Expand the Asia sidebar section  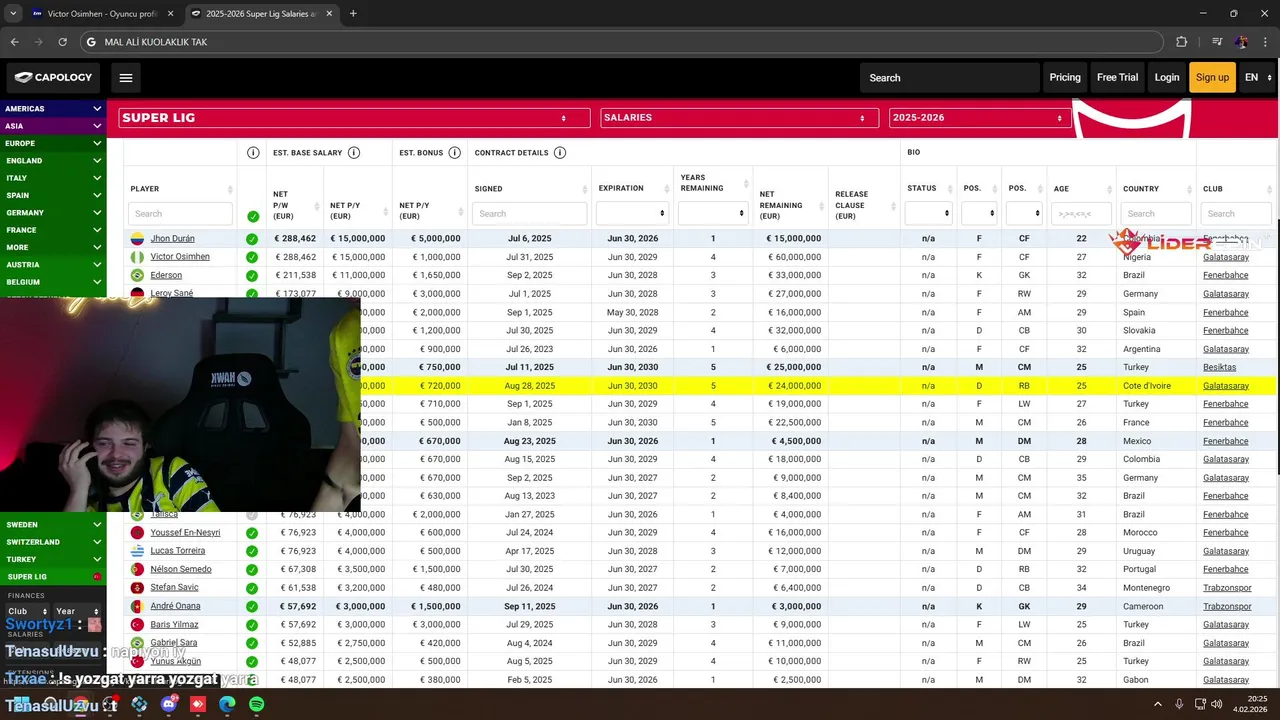[53, 126]
